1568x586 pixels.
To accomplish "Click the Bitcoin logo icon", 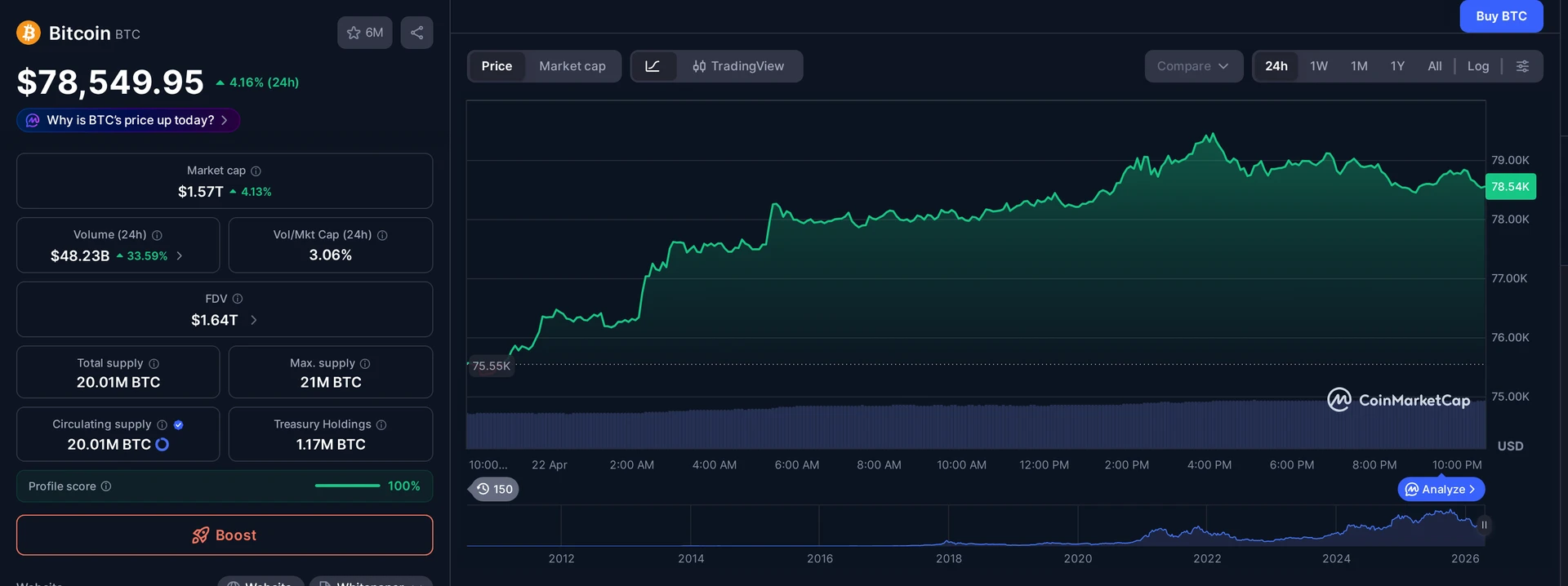I will [29, 33].
